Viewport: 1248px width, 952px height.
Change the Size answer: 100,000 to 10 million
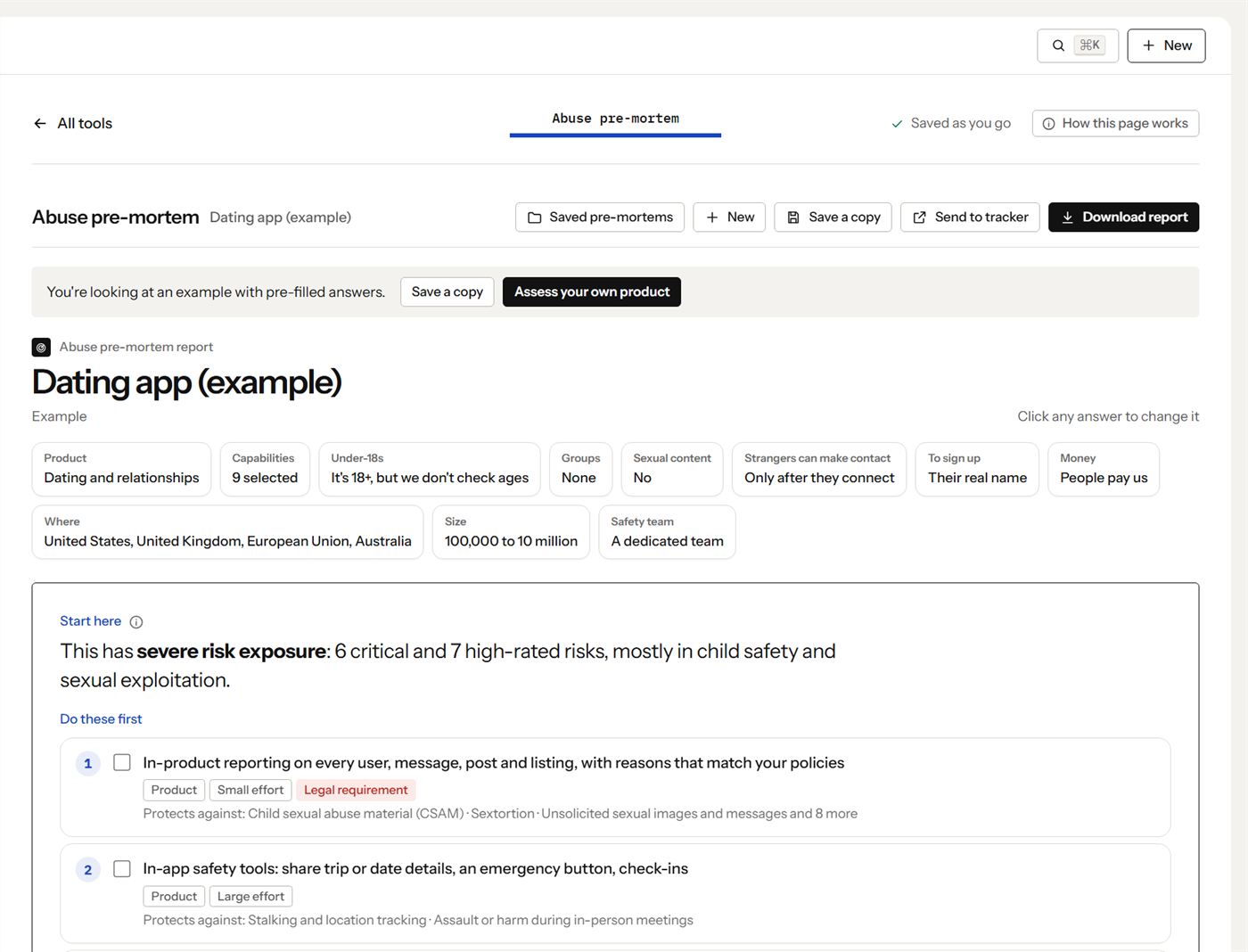pyautogui.click(x=511, y=532)
